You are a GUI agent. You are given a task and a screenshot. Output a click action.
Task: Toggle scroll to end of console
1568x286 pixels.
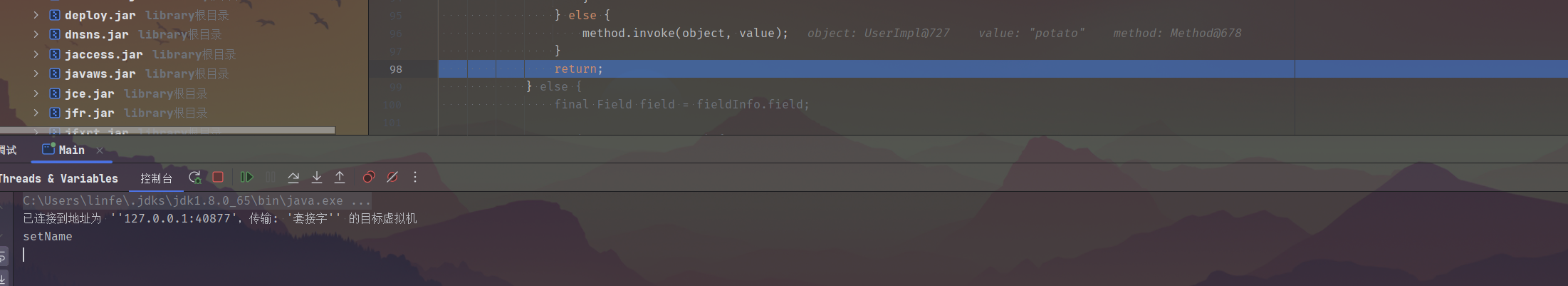[x=3, y=278]
